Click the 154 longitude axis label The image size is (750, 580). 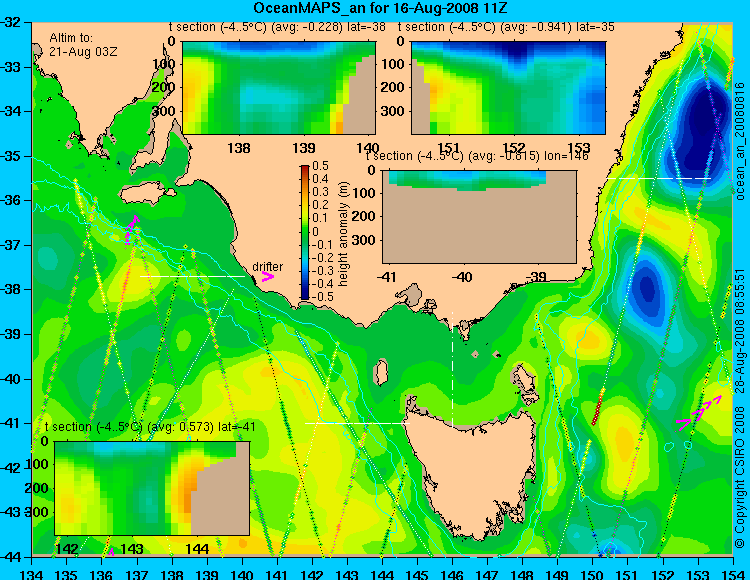pyautogui.click(x=733, y=574)
